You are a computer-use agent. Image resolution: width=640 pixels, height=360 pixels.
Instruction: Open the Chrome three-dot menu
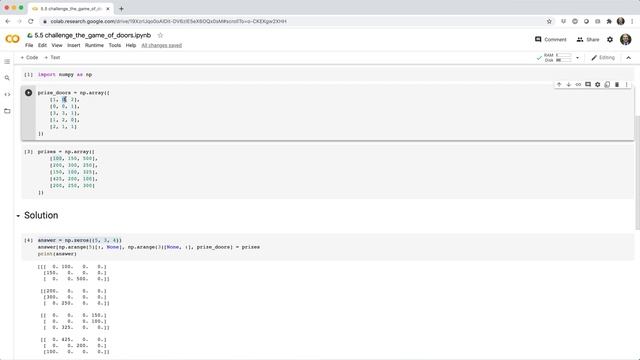[x=632, y=21]
